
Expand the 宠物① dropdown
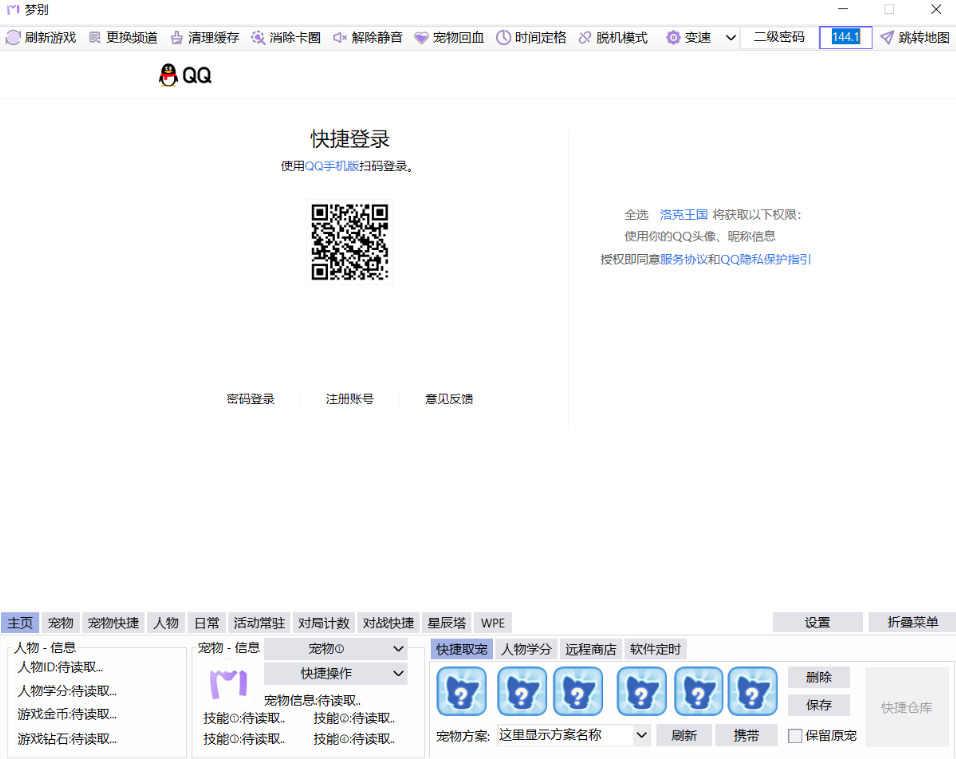click(x=336, y=650)
